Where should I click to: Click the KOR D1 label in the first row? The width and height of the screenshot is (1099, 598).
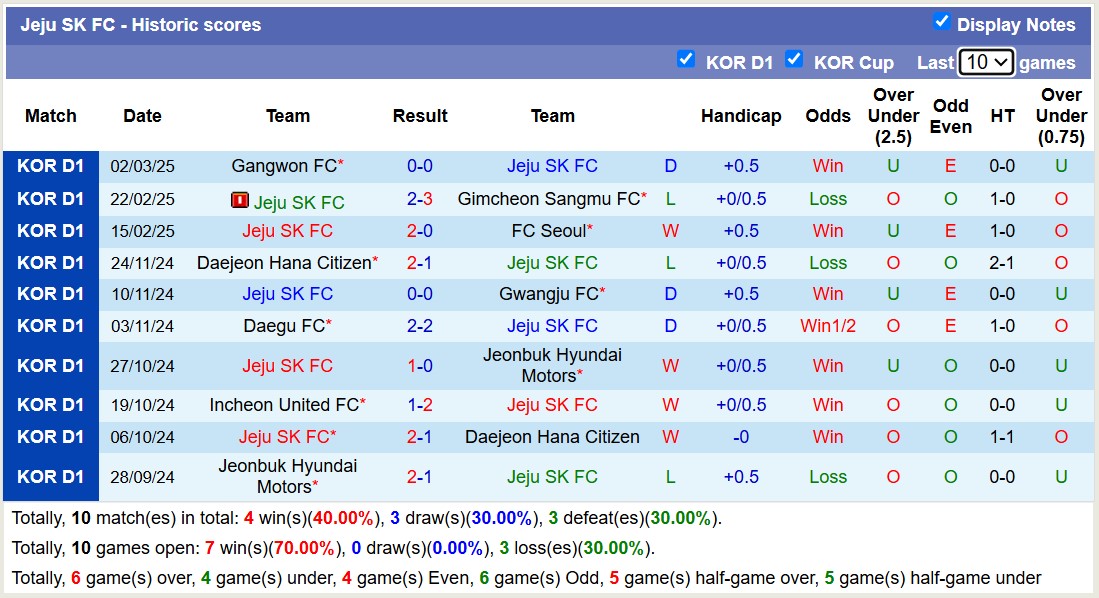51,166
